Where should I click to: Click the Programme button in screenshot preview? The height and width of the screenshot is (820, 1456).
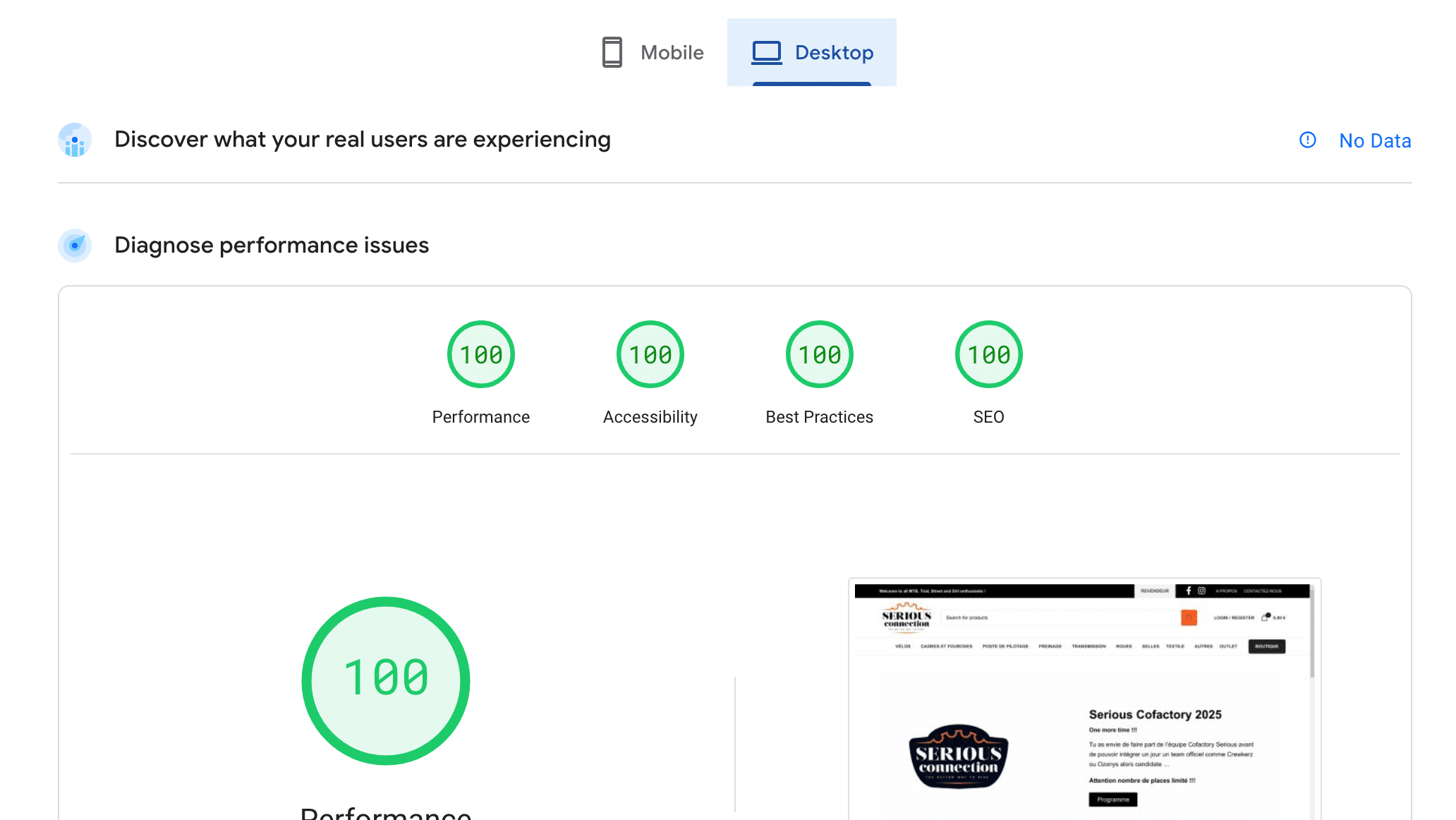point(1112,800)
